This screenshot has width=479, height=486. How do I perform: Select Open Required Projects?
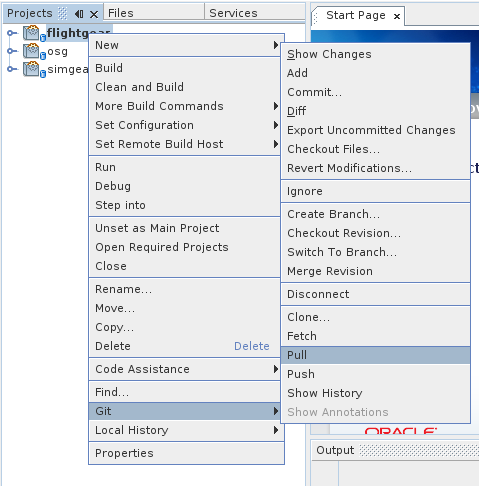pyautogui.click(x=184, y=247)
